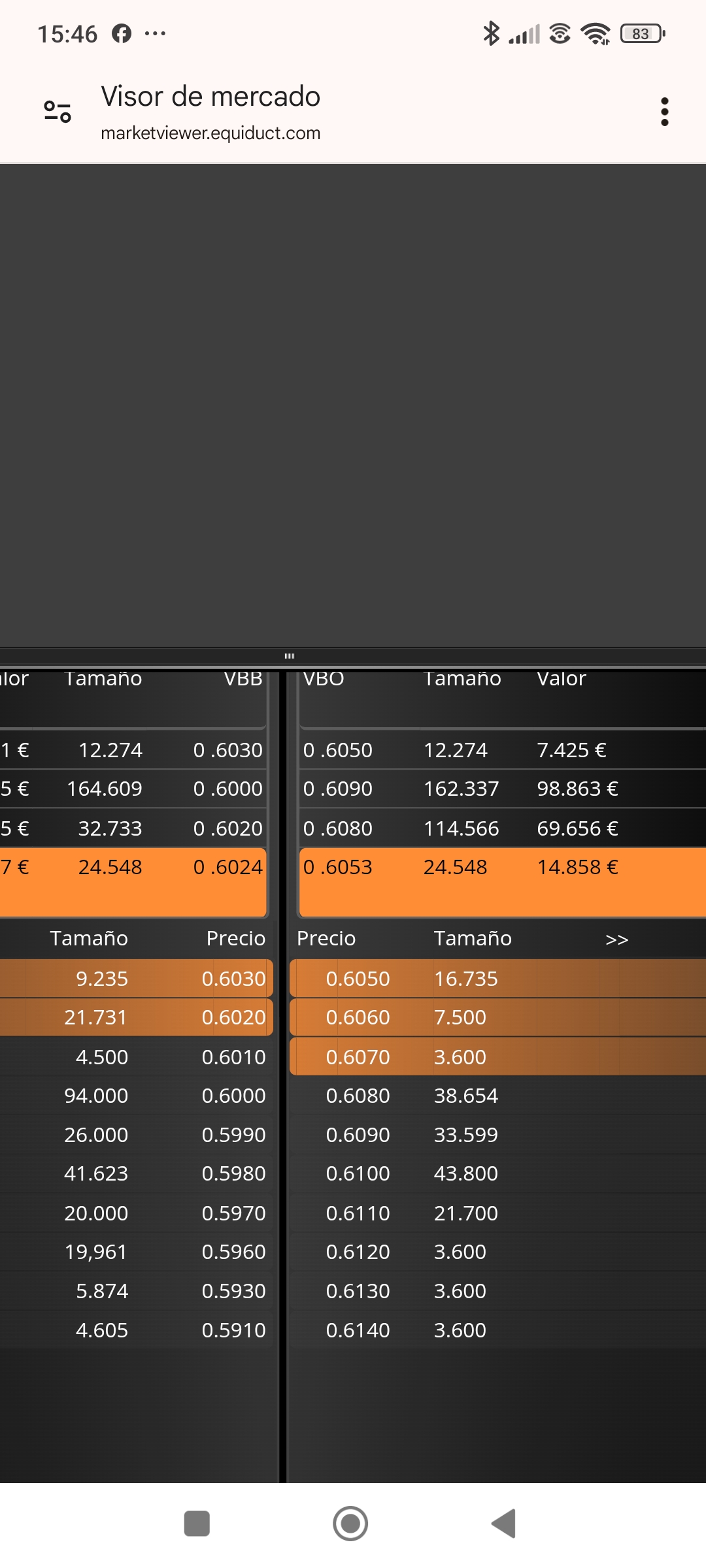Select the orange 0.6024 VBB row

coord(133,882)
